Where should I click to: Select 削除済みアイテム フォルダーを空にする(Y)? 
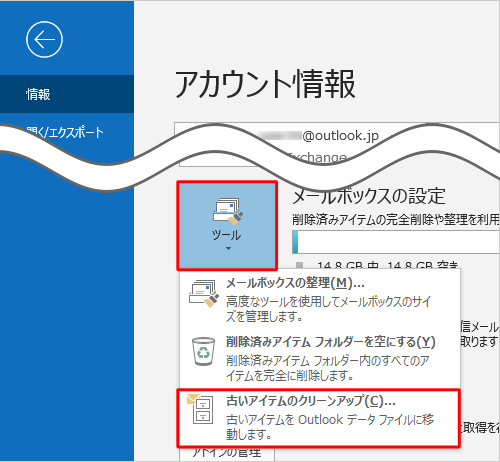(x=319, y=358)
